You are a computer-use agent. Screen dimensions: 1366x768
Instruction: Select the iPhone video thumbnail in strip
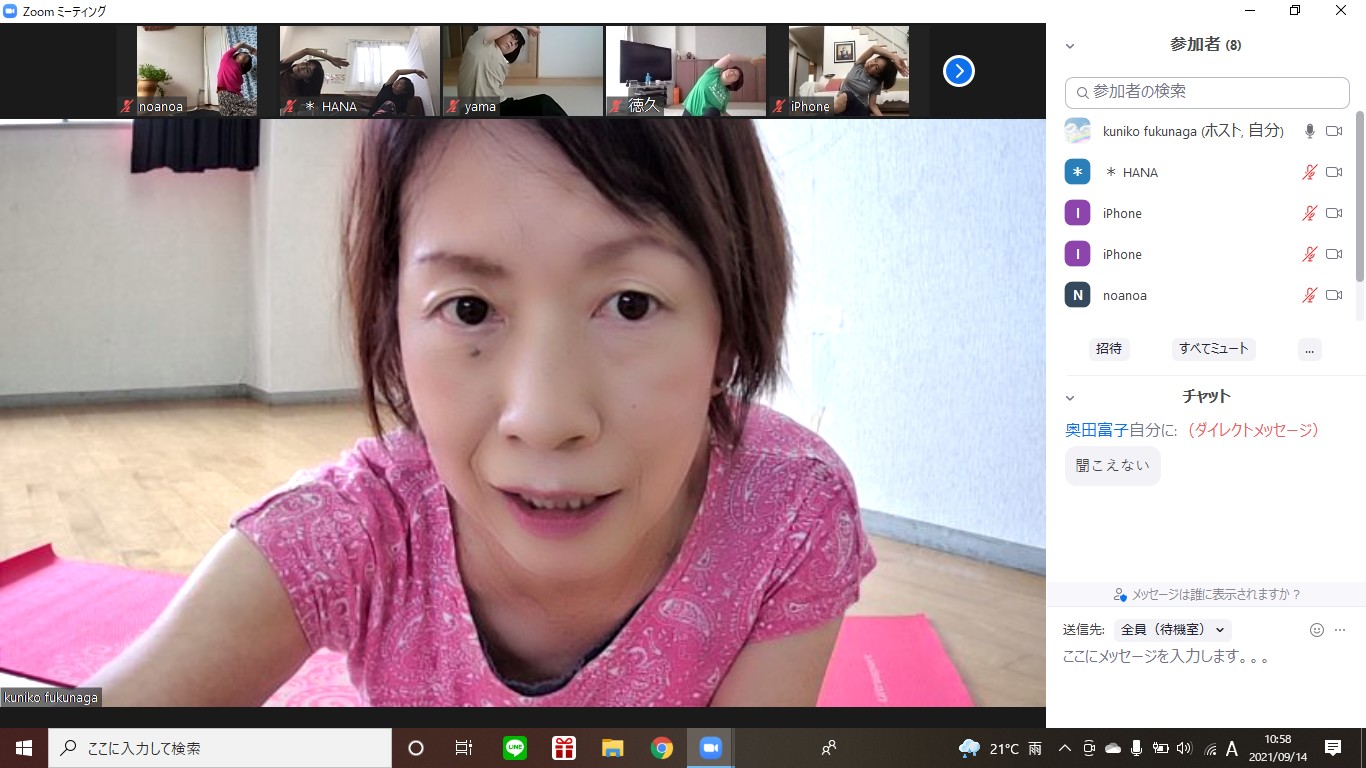849,71
